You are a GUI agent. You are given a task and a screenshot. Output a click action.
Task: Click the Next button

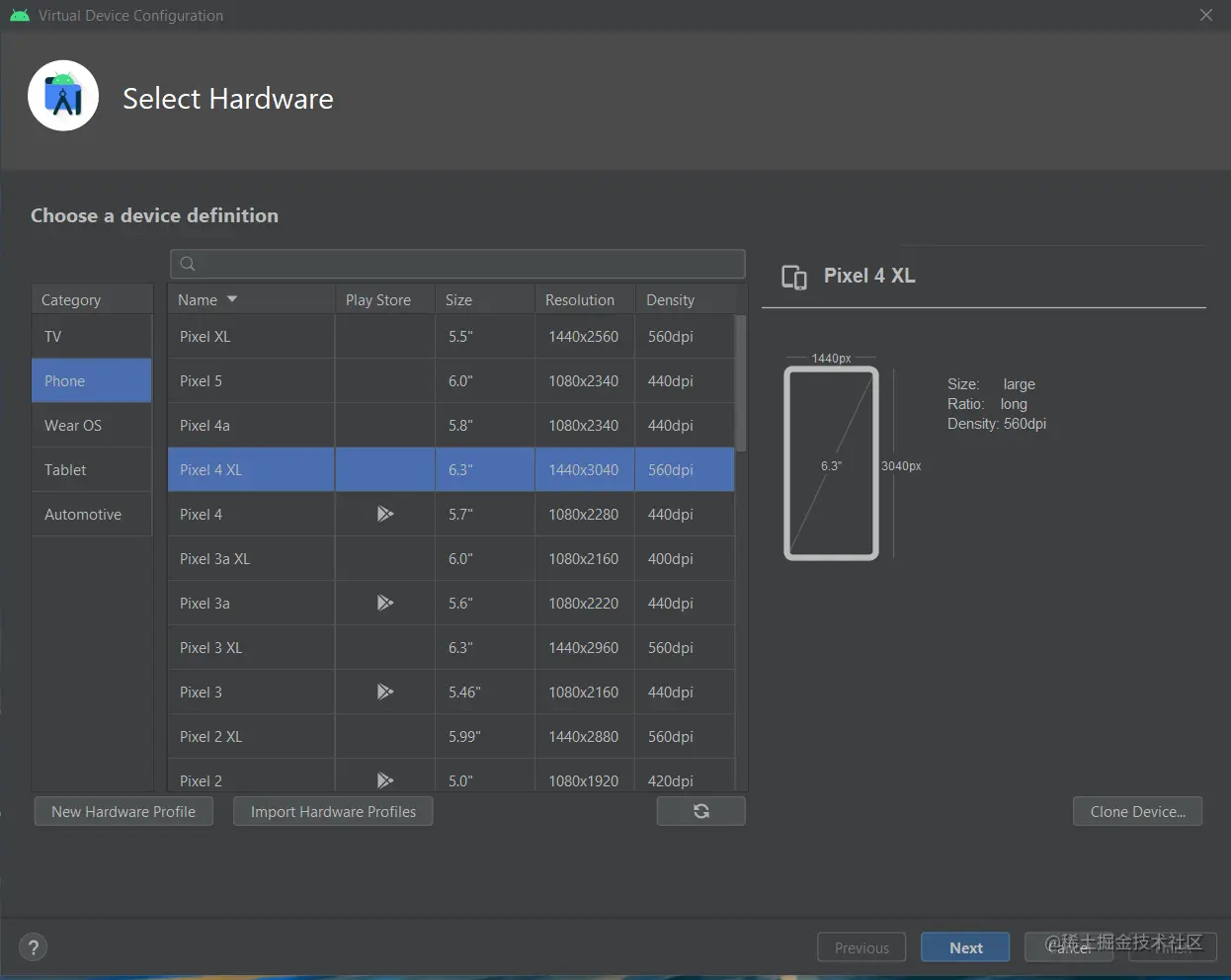coord(965,947)
